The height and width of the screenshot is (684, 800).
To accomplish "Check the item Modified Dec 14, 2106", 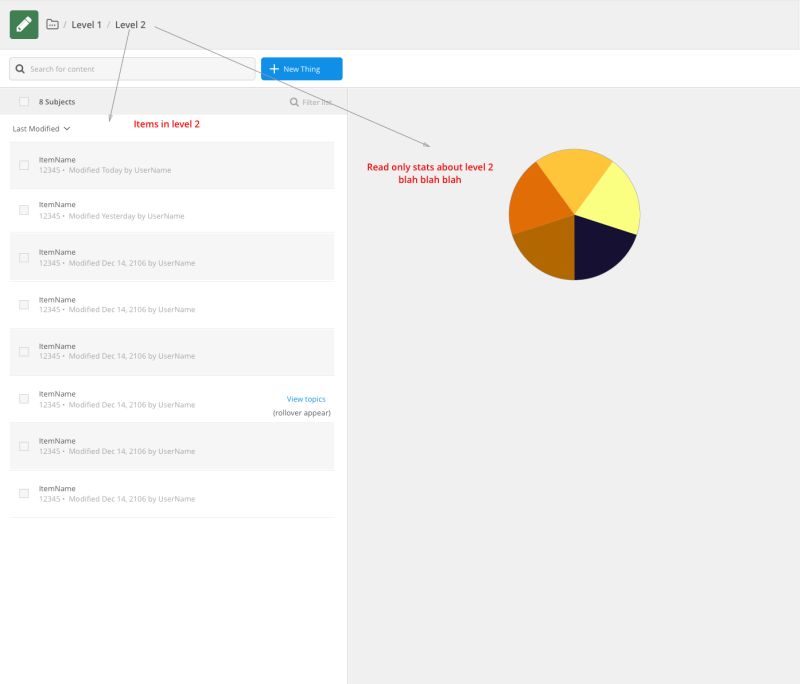I will [x=23, y=257].
